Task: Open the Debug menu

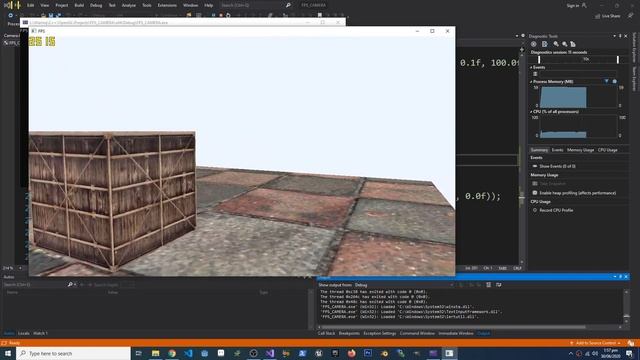Action: click(96, 5)
